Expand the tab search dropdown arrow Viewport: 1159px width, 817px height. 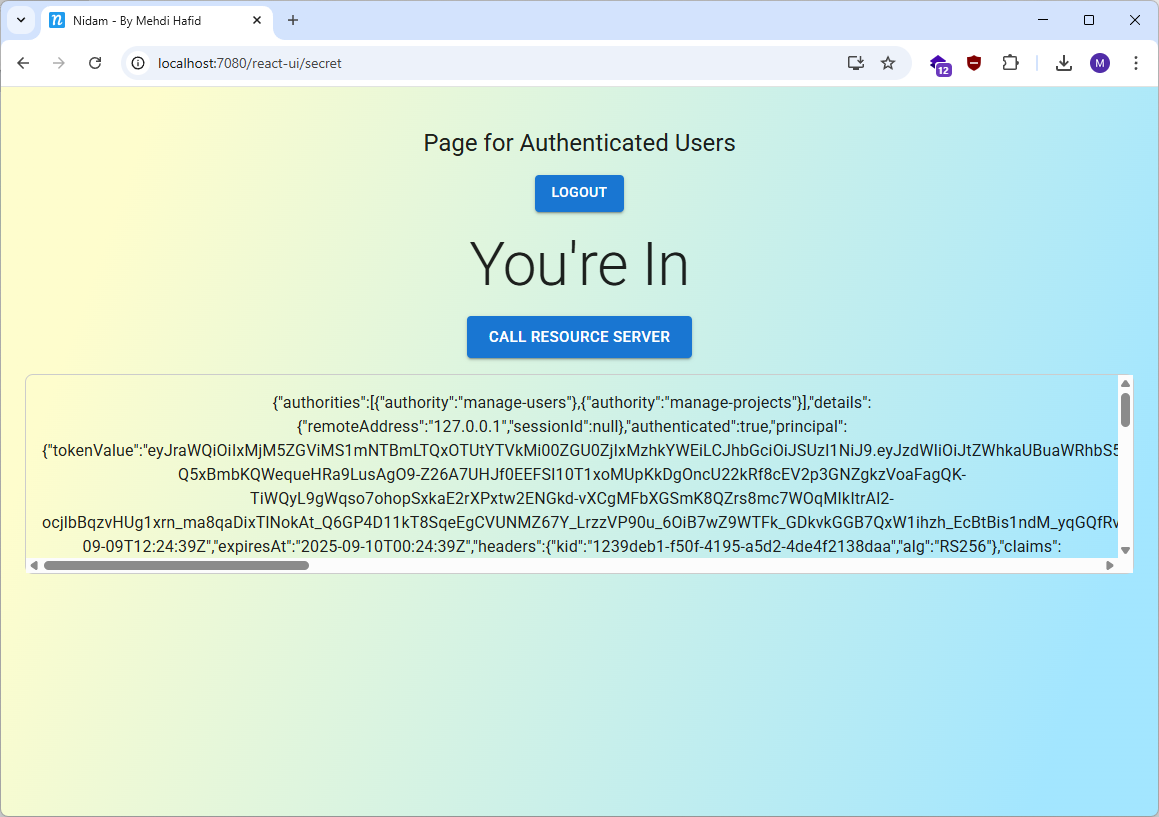(x=20, y=20)
